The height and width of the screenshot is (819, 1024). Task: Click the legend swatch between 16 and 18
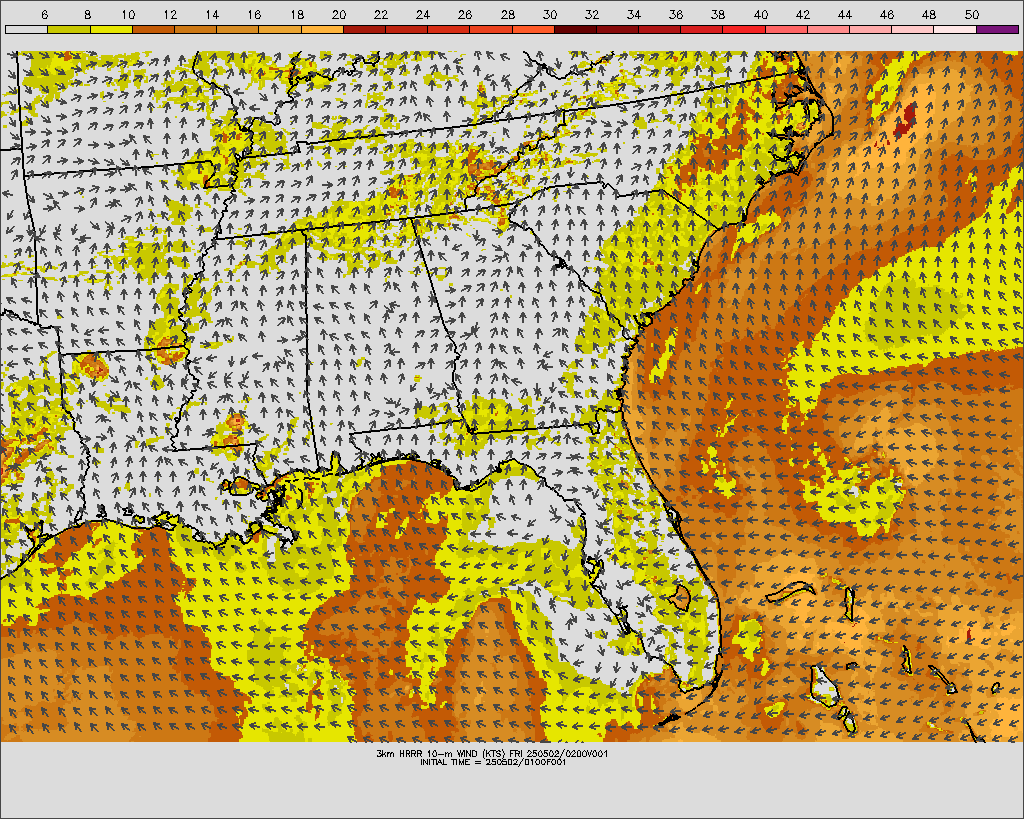click(280, 29)
